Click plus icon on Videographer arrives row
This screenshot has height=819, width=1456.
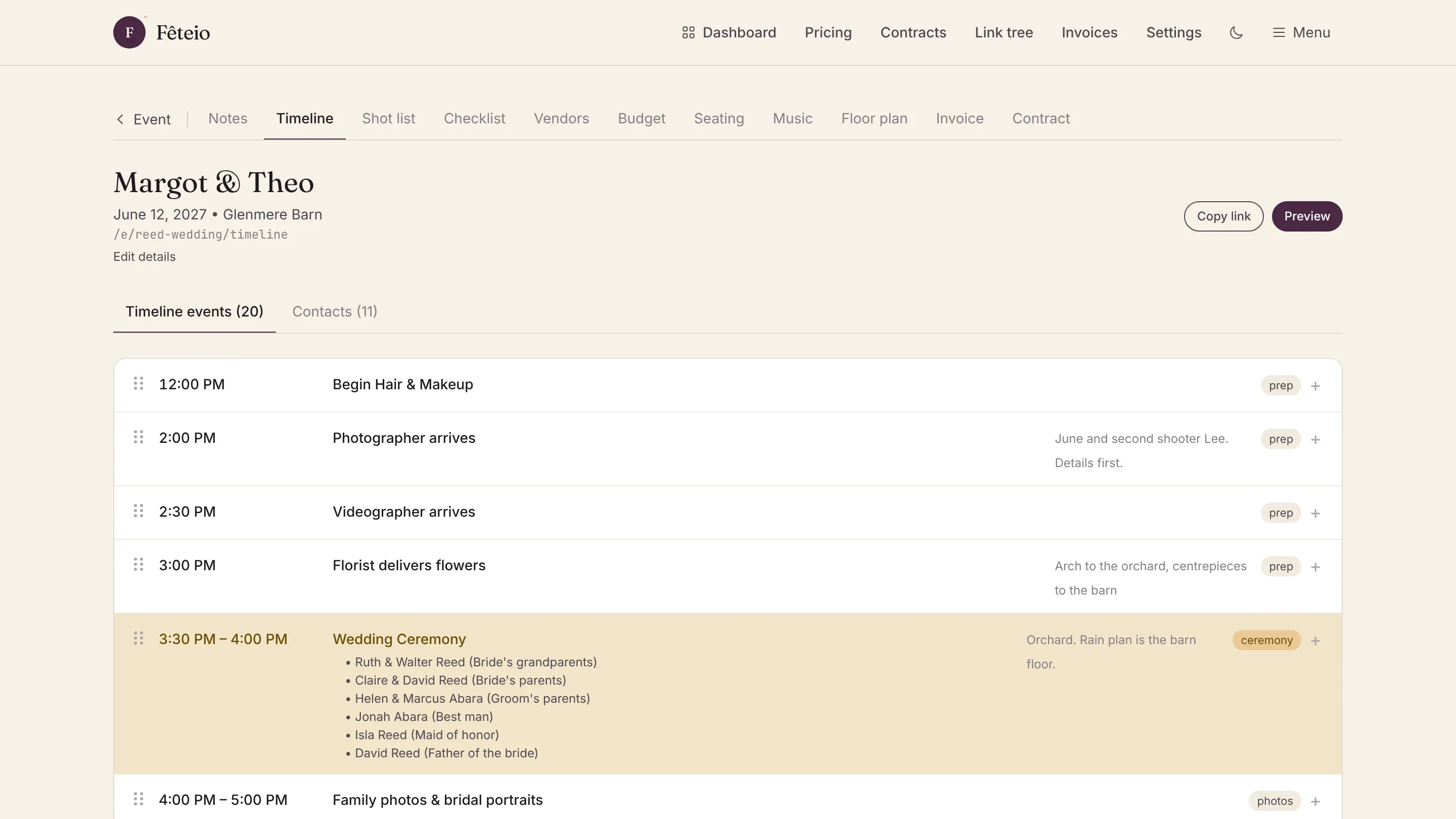[1315, 514]
